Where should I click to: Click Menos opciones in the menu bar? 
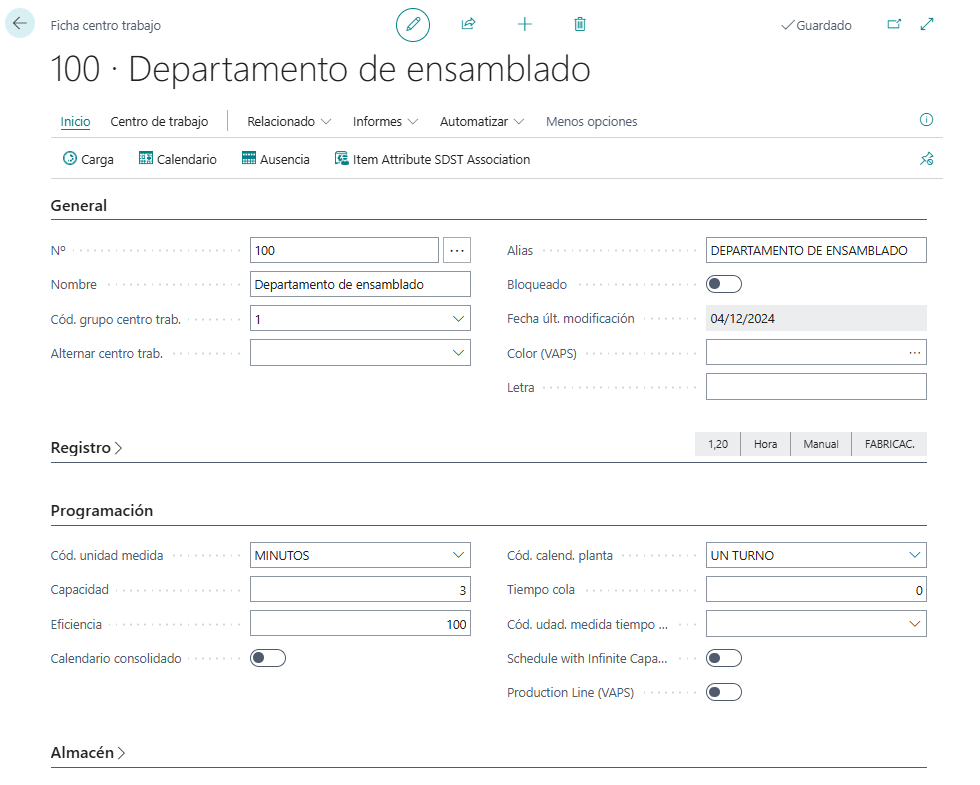592,121
